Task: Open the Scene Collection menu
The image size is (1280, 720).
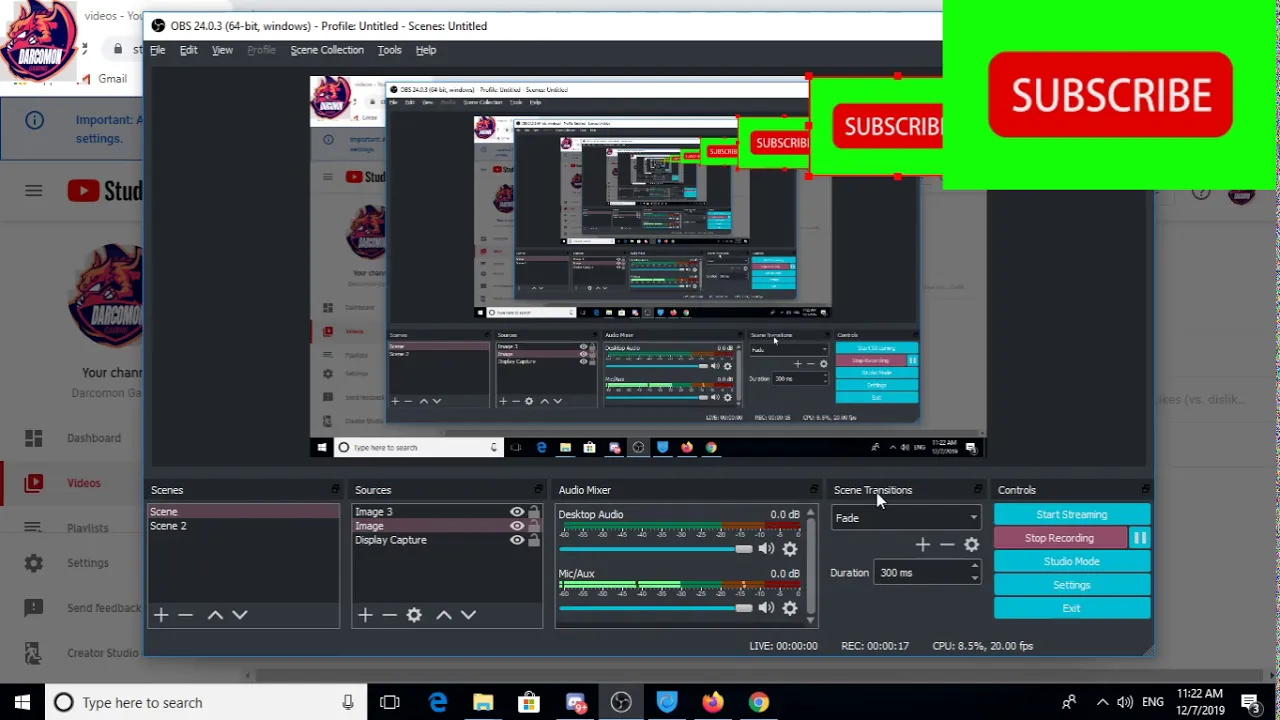Action: (327, 50)
